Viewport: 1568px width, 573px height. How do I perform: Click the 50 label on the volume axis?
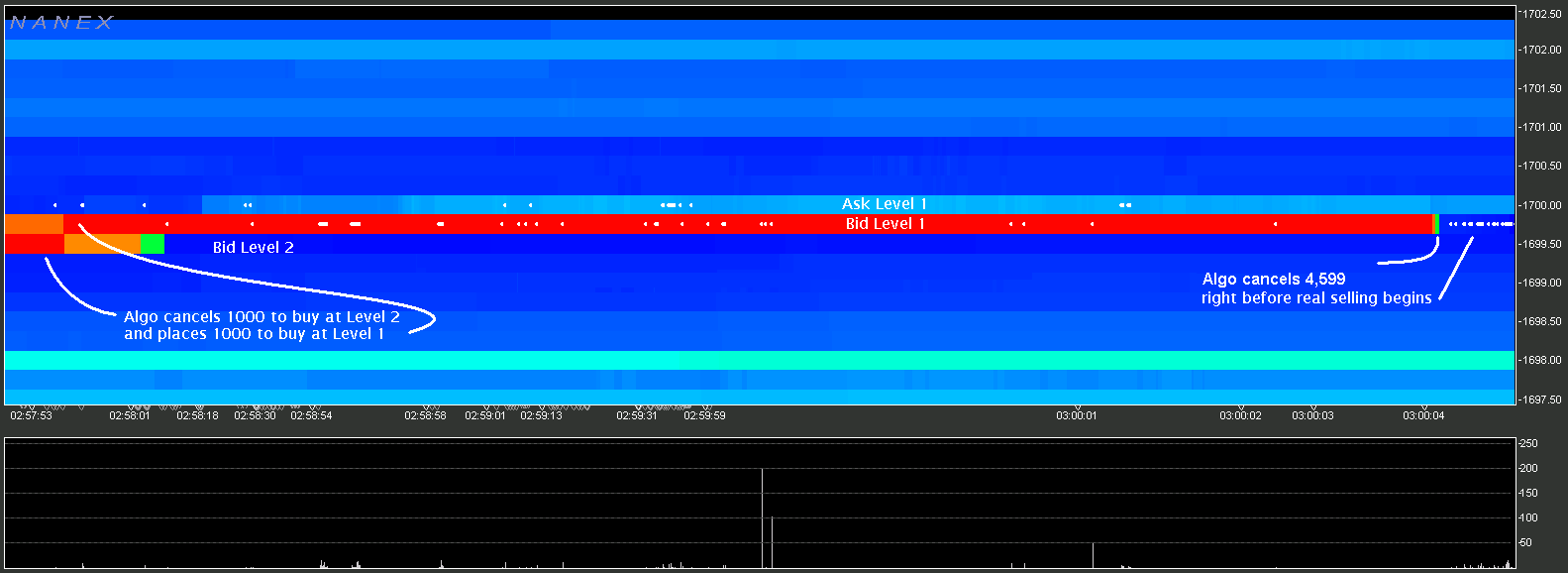point(1526,542)
